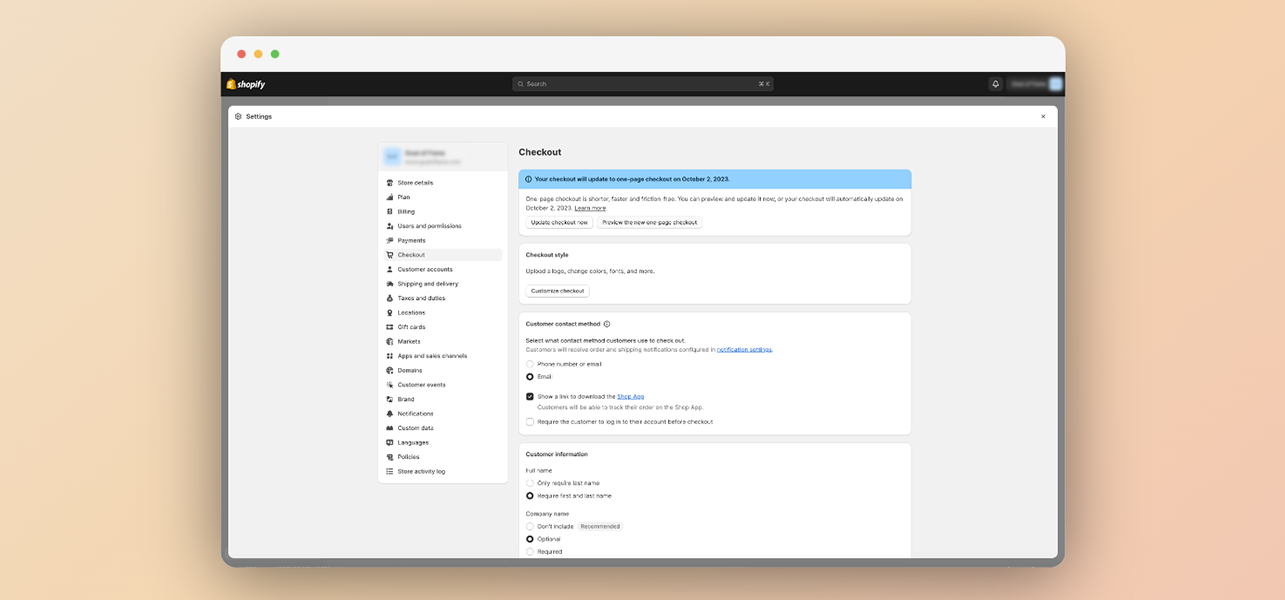Open the 'notification settings' link
1285x600 pixels.
[744, 350]
